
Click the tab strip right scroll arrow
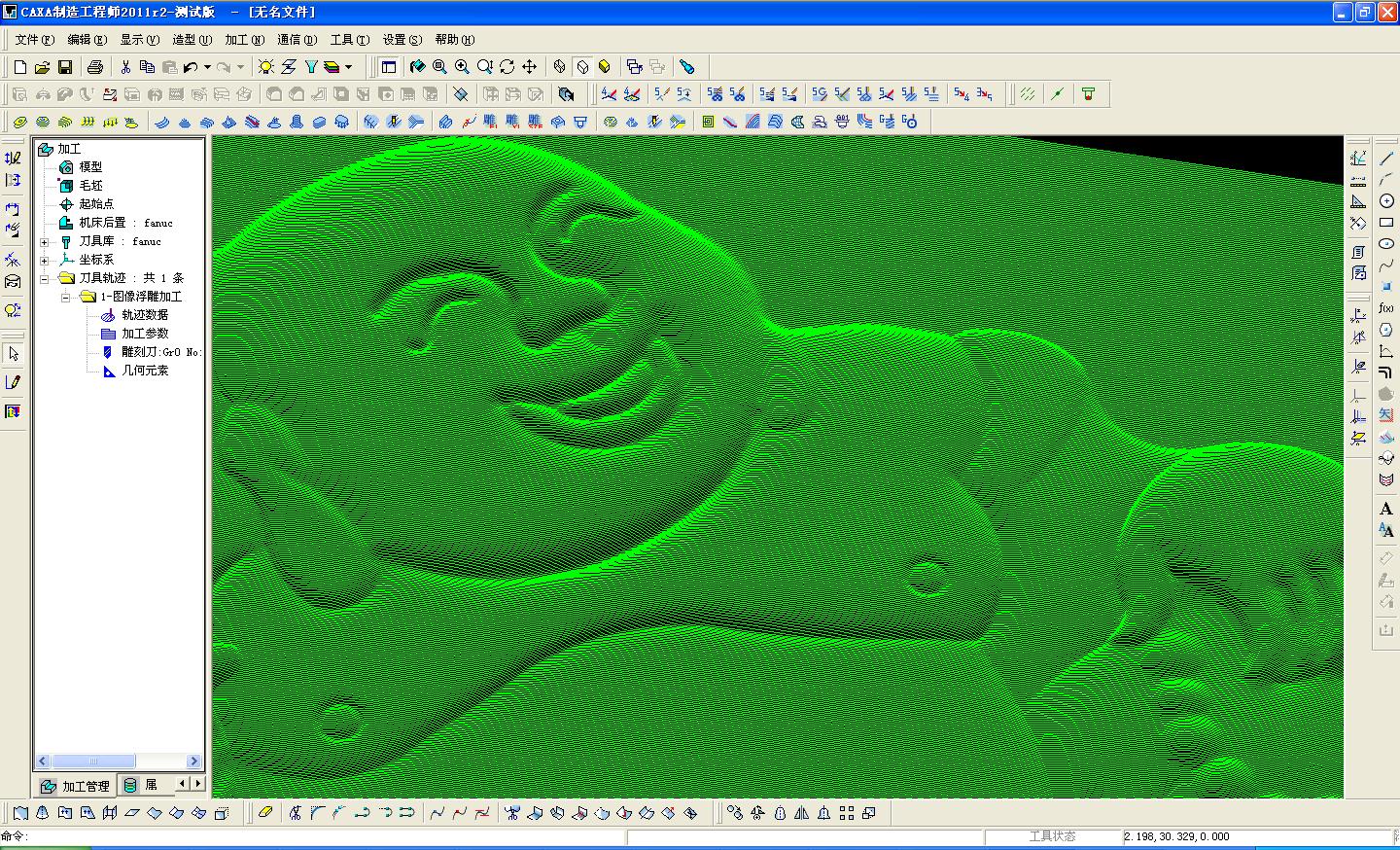198,783
